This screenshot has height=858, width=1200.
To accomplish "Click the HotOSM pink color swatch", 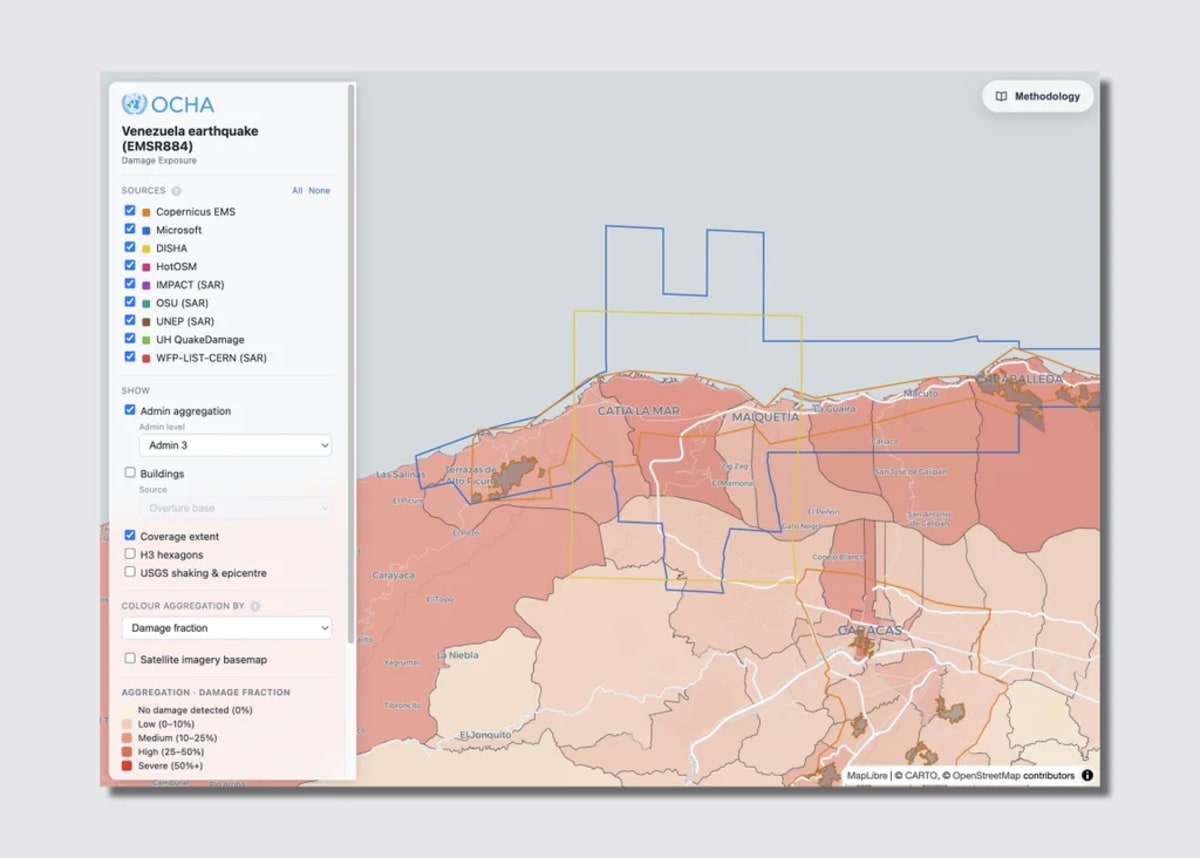I will pos(146,267).
